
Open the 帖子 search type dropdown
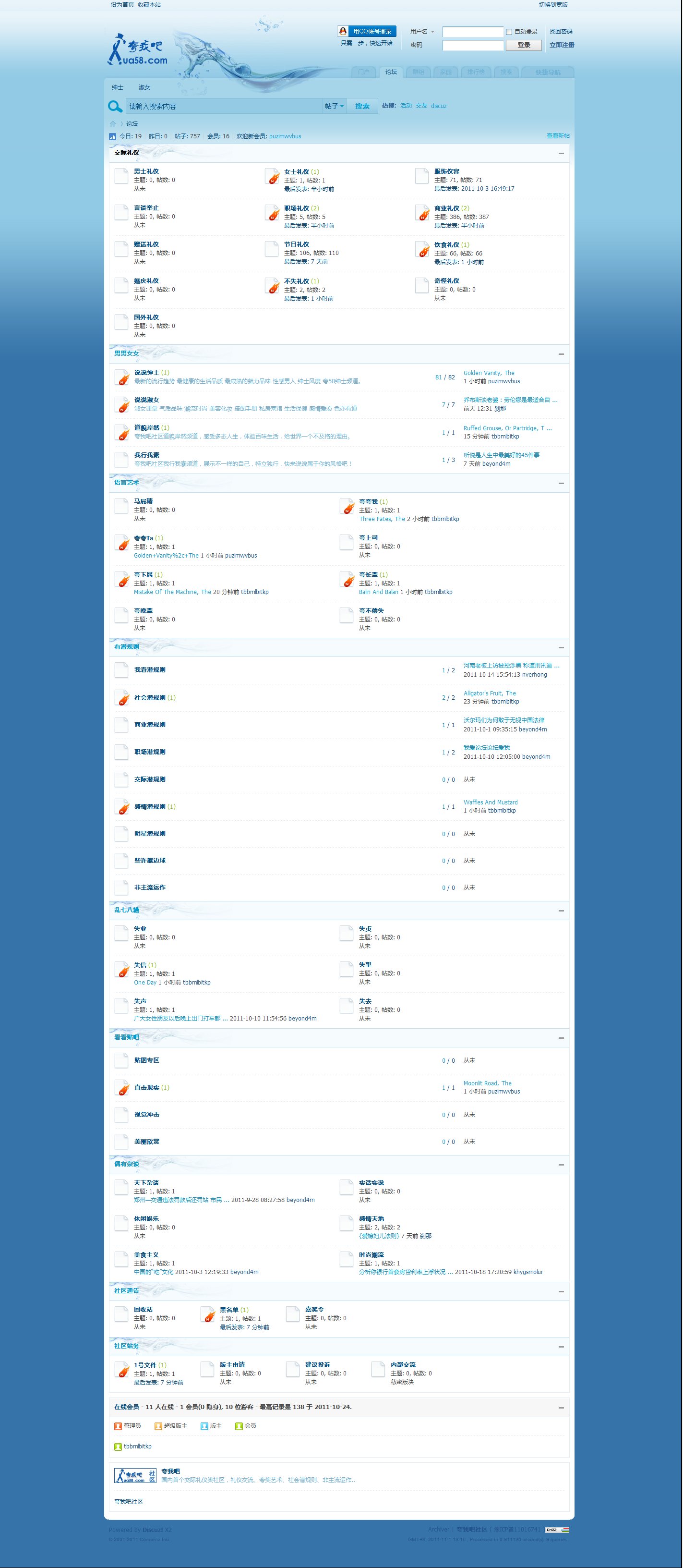point(334,106)
